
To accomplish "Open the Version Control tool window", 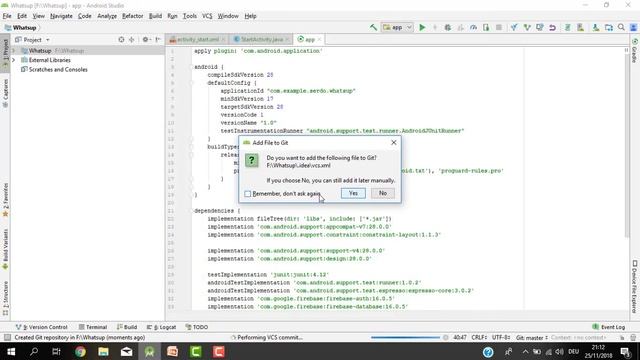I will click(x=41, y=327).
